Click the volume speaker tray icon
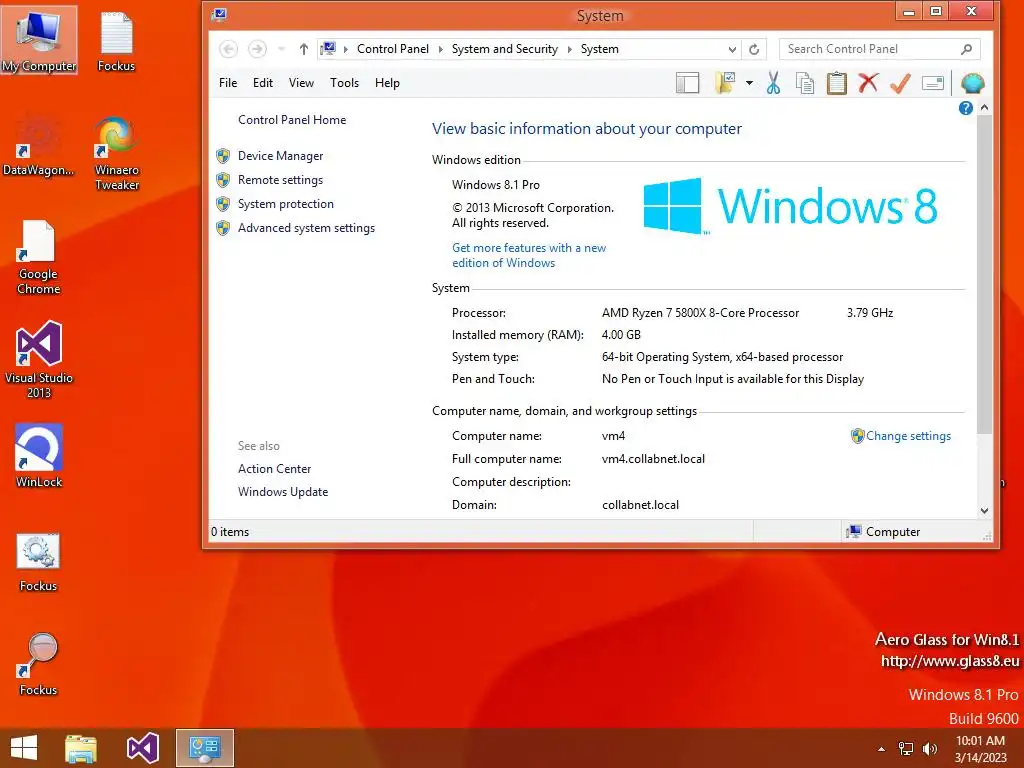 tap(929, 748)
